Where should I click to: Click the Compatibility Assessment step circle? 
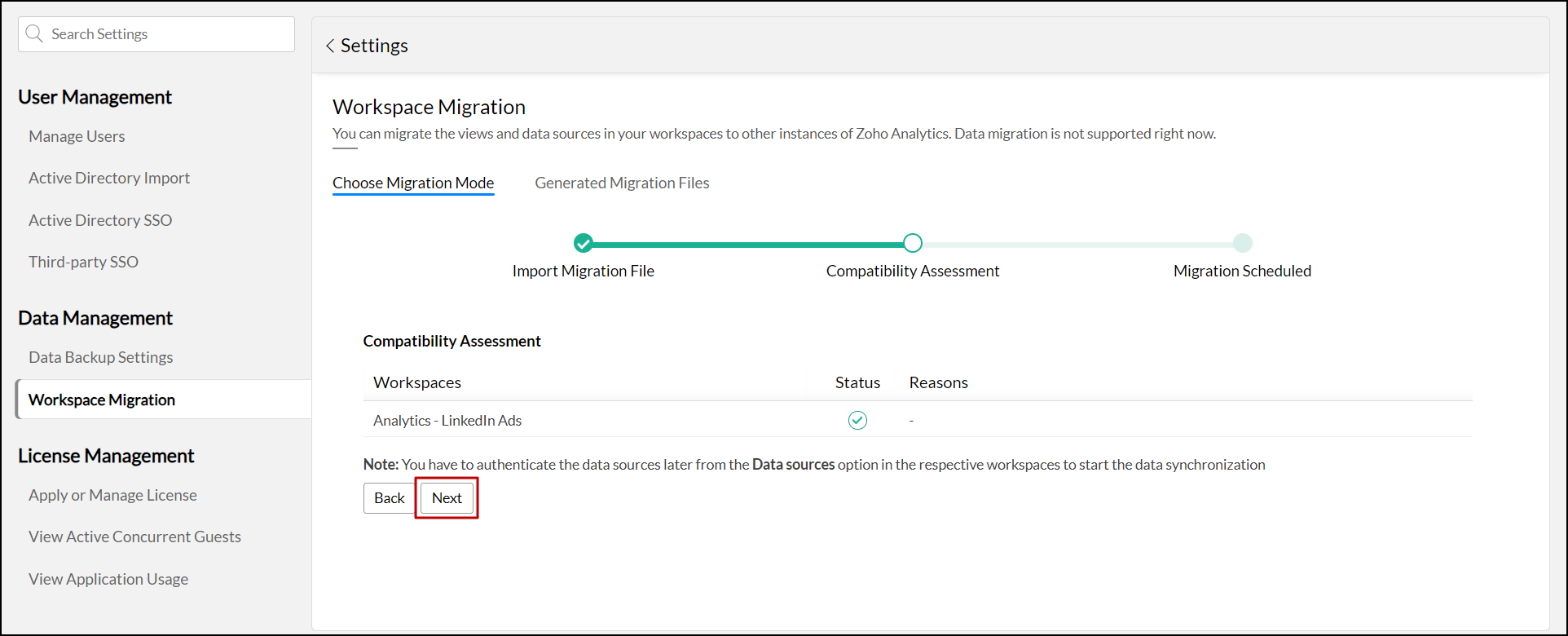point(913,243)
